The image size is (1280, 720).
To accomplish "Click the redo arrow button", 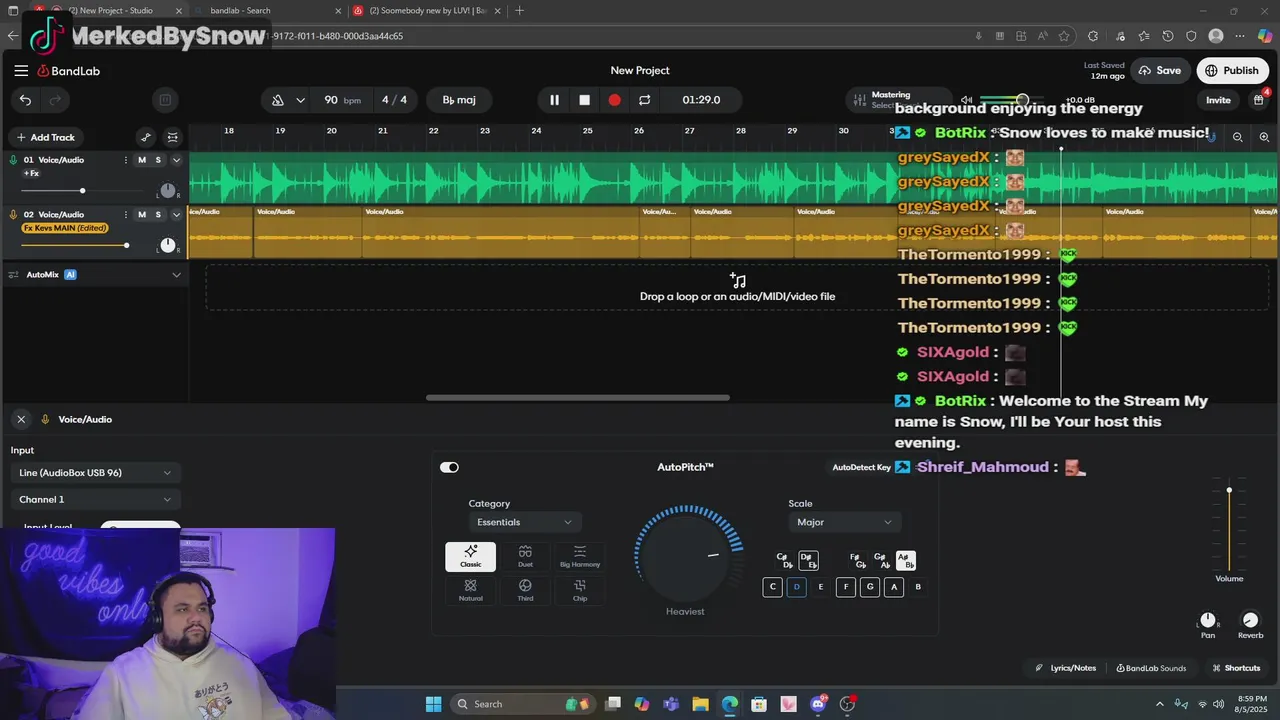I will click(56, 100).
